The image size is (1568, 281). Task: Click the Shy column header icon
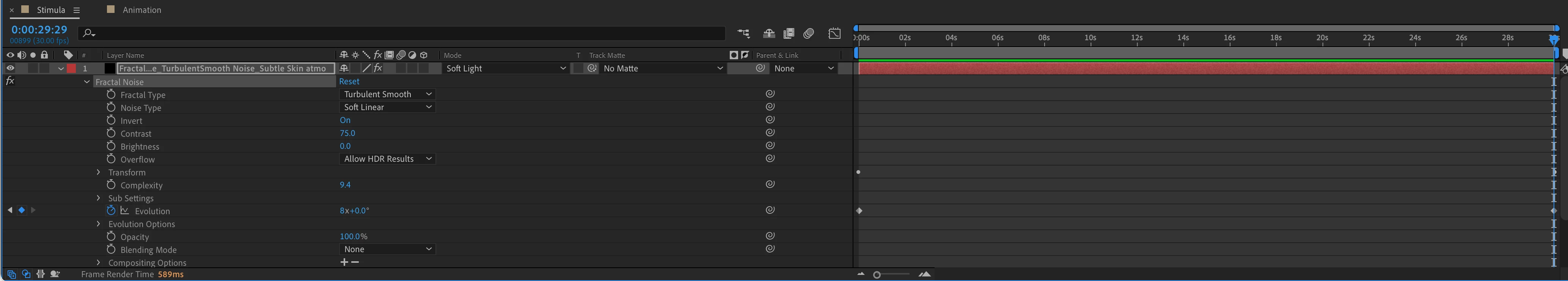[x=344, y=55]
